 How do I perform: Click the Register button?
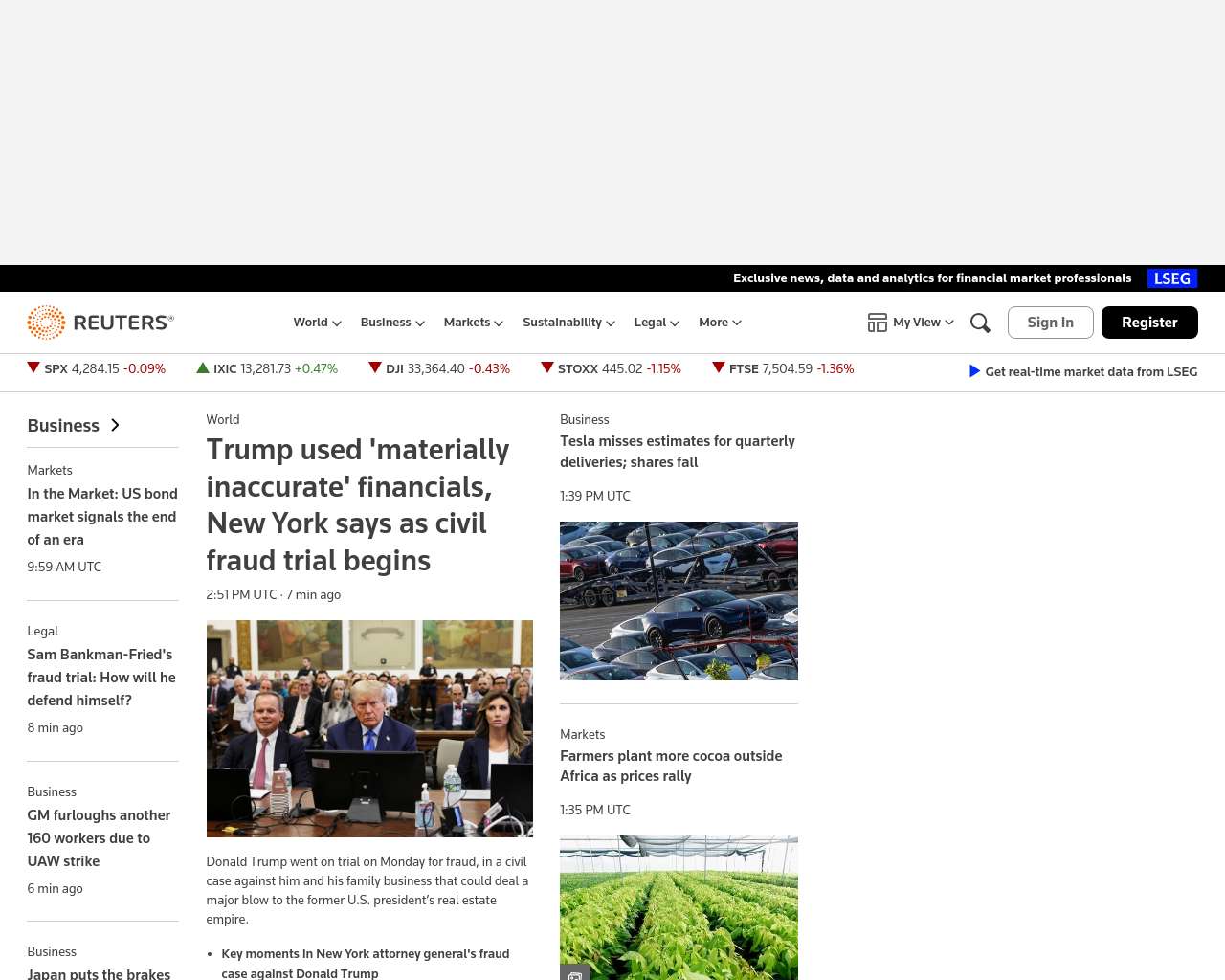click(x=1149, y=323)
